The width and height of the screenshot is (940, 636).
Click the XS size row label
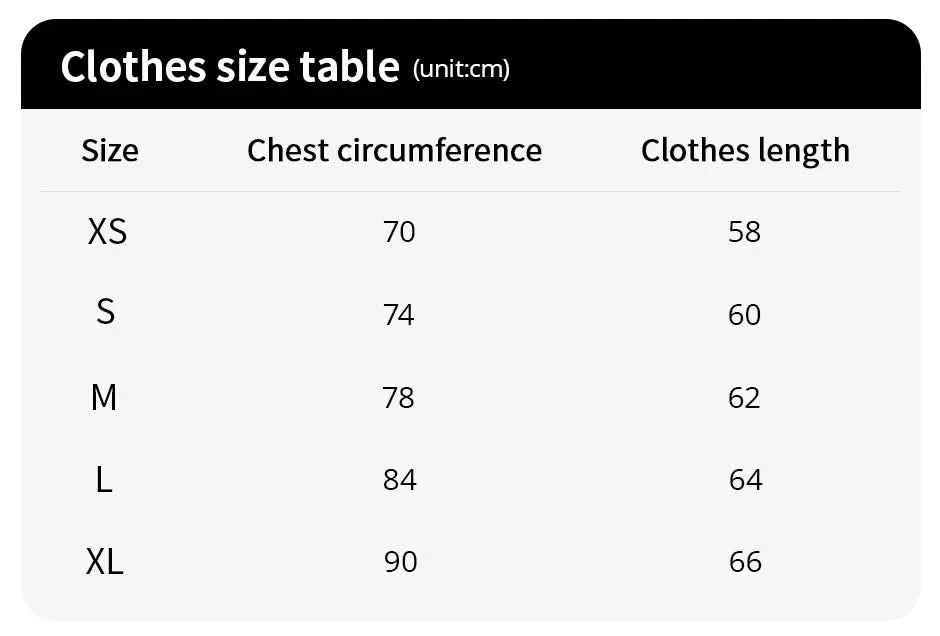(x=107, y=232)
